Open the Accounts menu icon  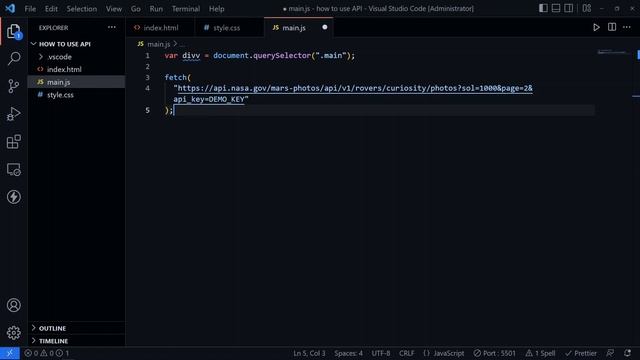[13, 305]
